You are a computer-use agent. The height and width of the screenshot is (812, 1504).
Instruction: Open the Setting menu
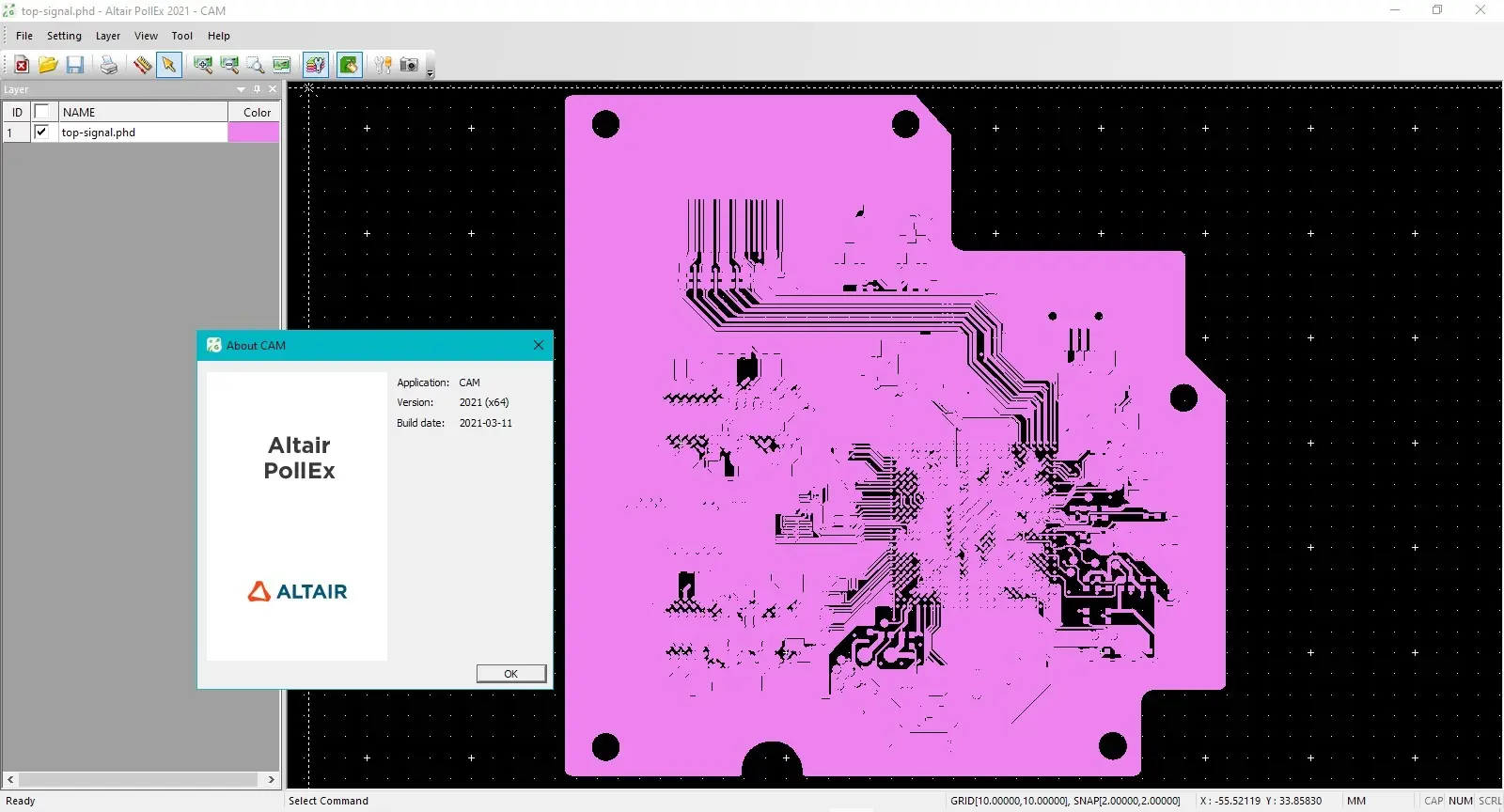click(x=64, y=36)
